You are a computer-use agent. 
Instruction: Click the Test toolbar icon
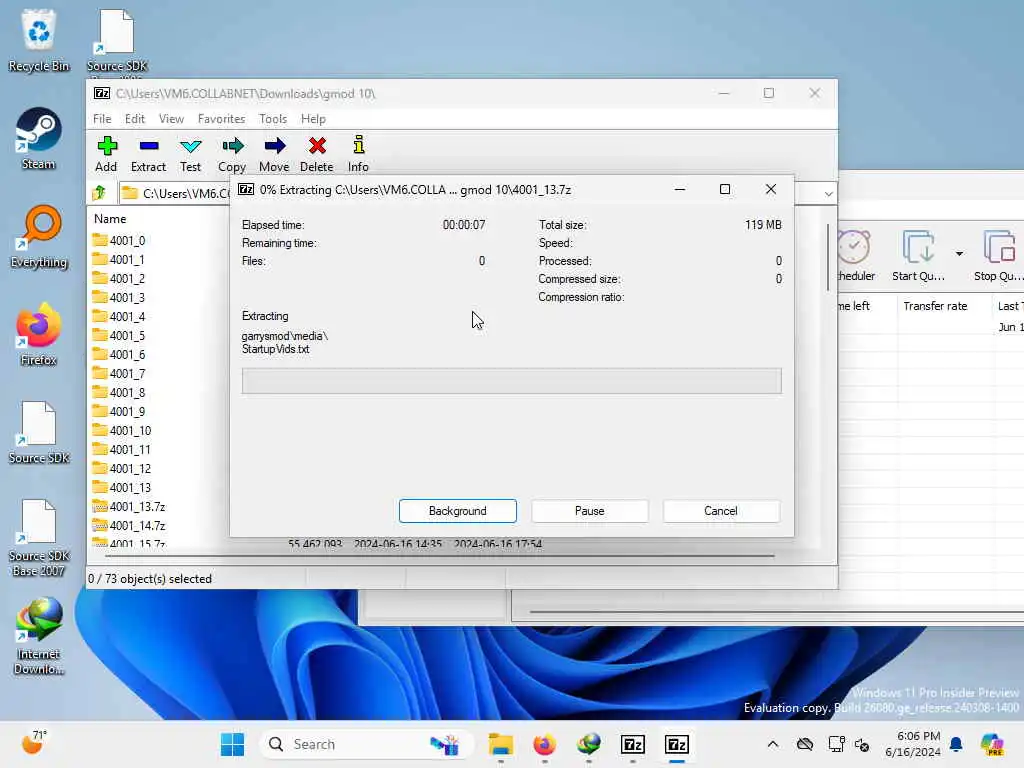(191, 154)
